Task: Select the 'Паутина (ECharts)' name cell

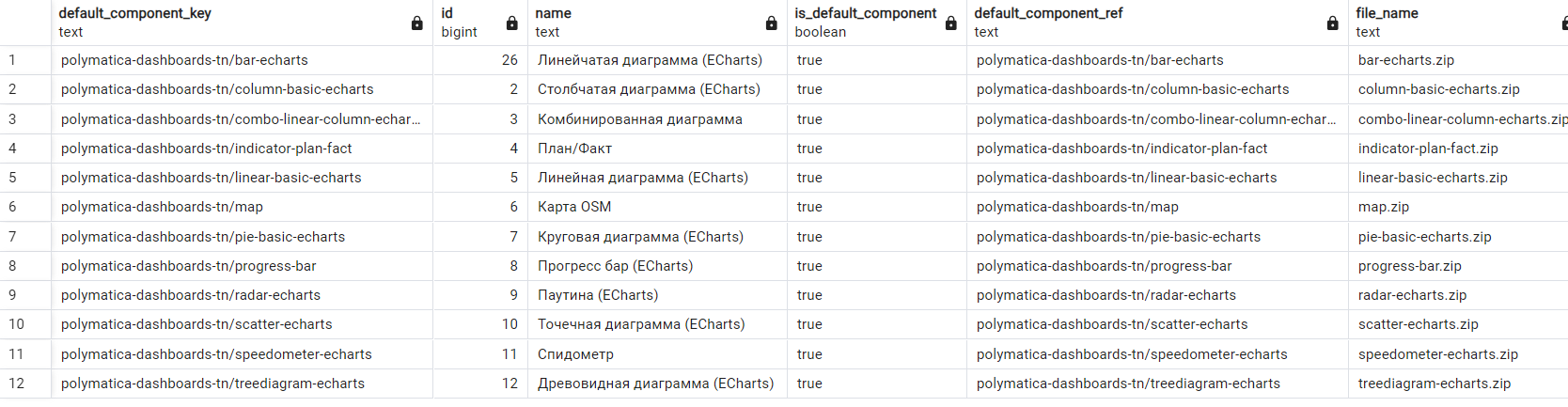Action: pos(598,295)
